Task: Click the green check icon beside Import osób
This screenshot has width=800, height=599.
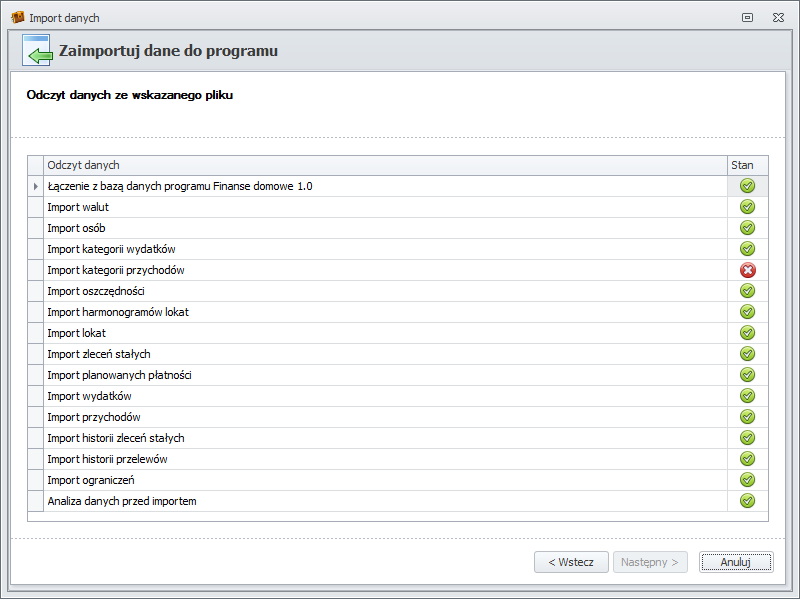Action: (x=747, y=228)
